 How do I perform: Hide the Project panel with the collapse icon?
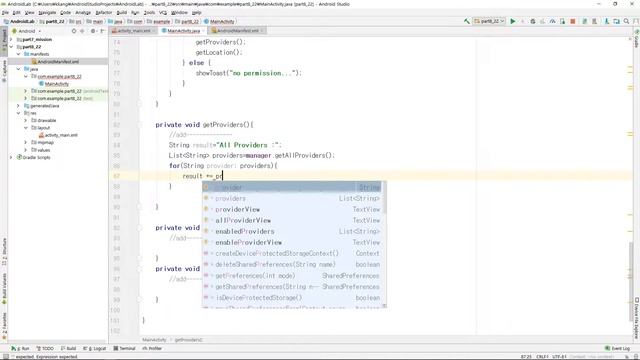[x=102, y=31]
